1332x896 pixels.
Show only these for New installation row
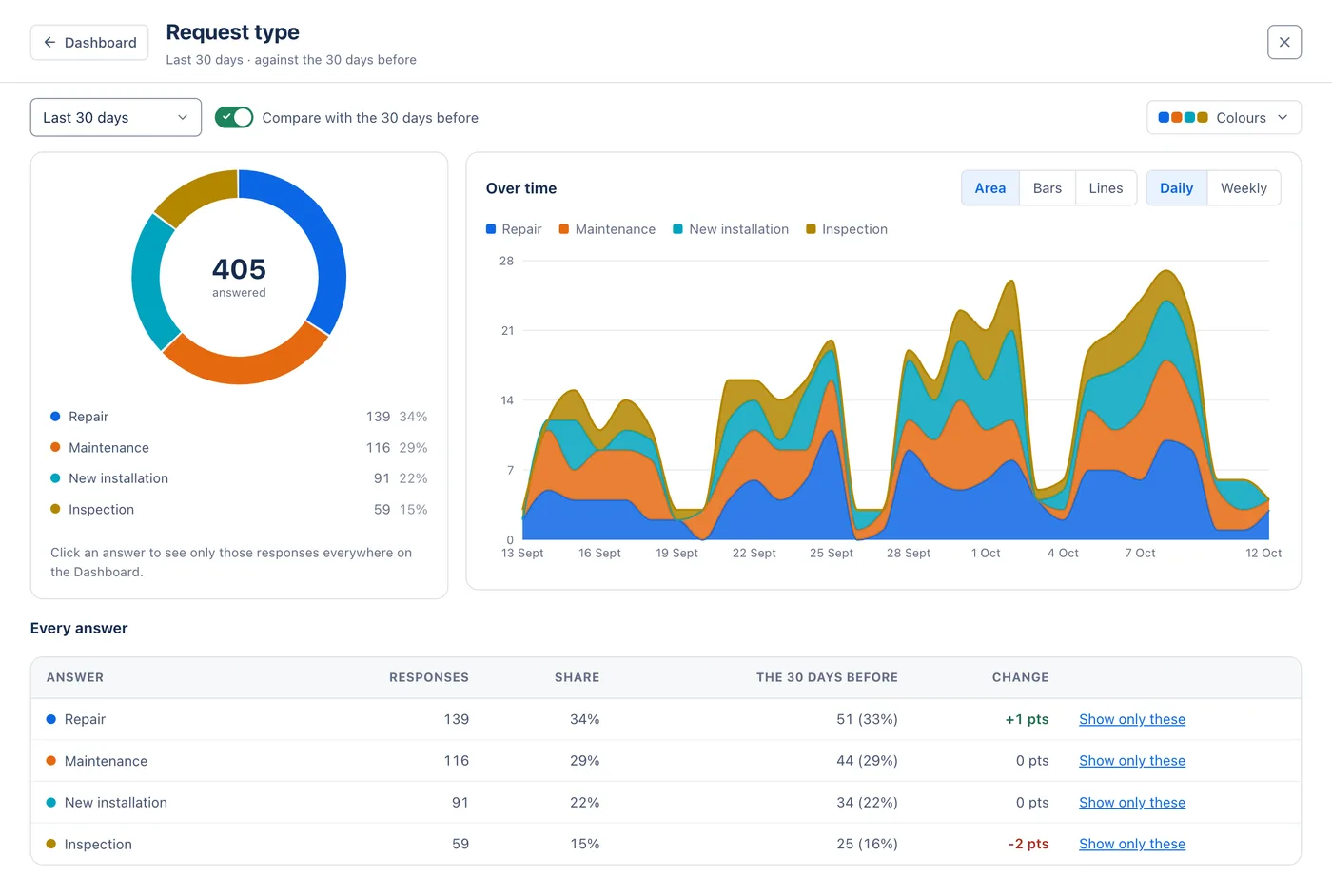coord(1132,803)
